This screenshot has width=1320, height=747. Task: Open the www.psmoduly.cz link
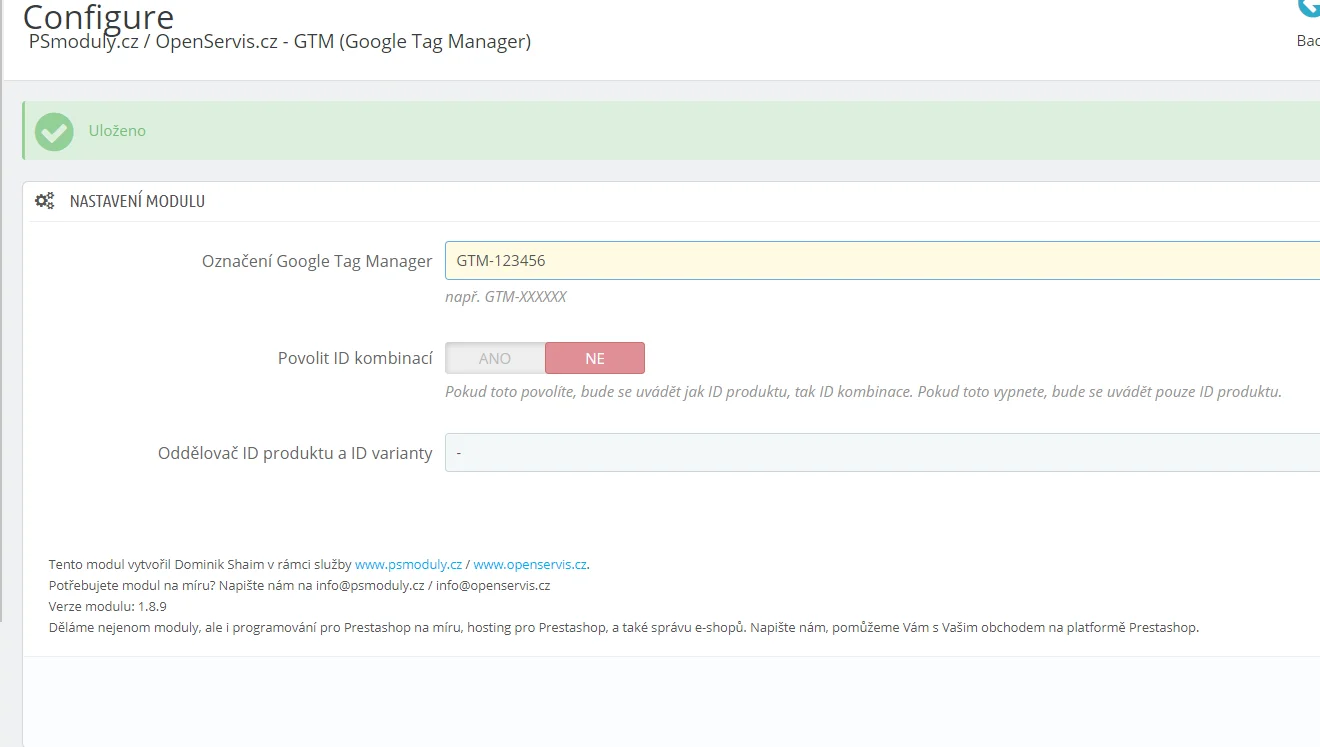(408, 564)
